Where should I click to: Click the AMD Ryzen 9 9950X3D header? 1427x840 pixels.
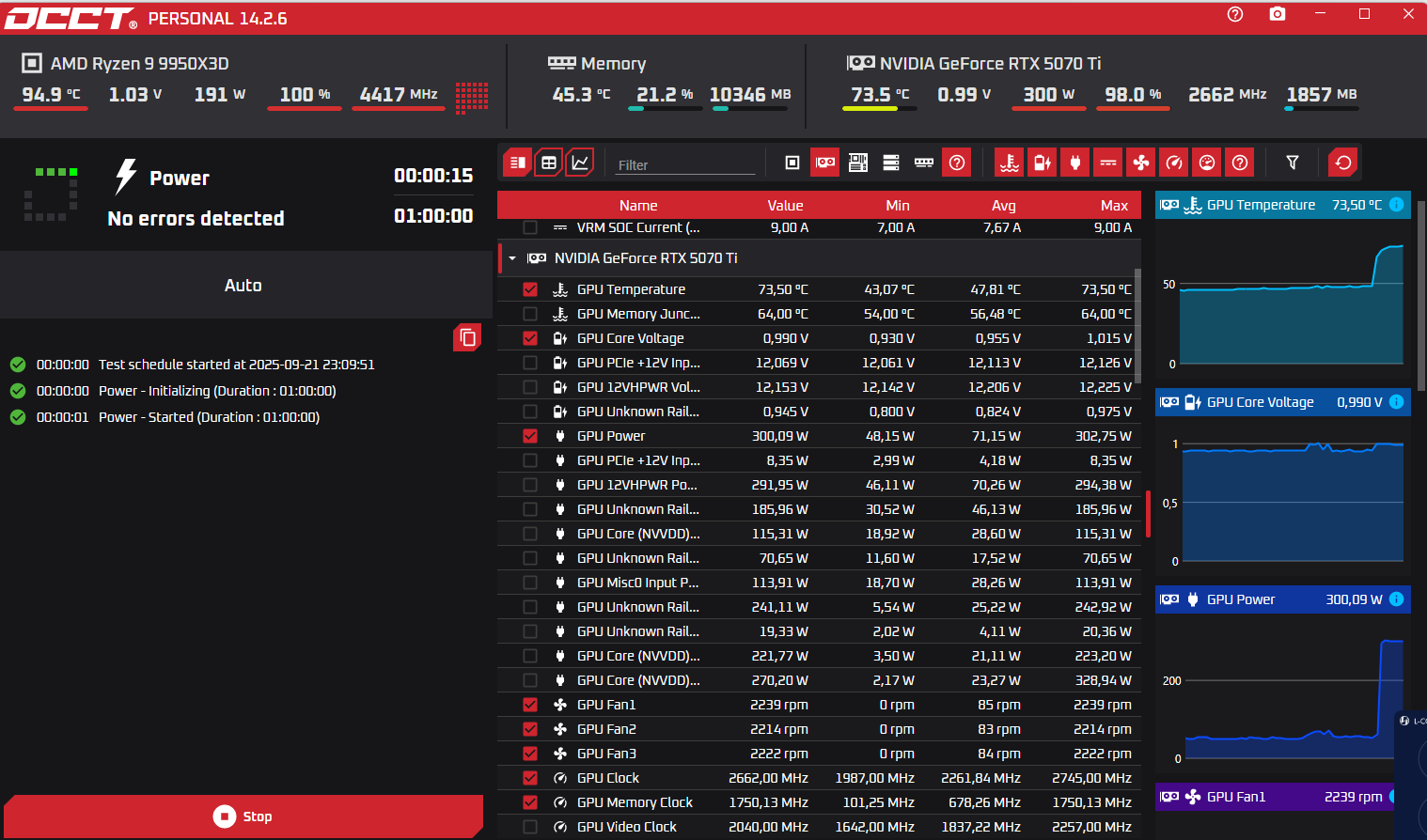139,63
